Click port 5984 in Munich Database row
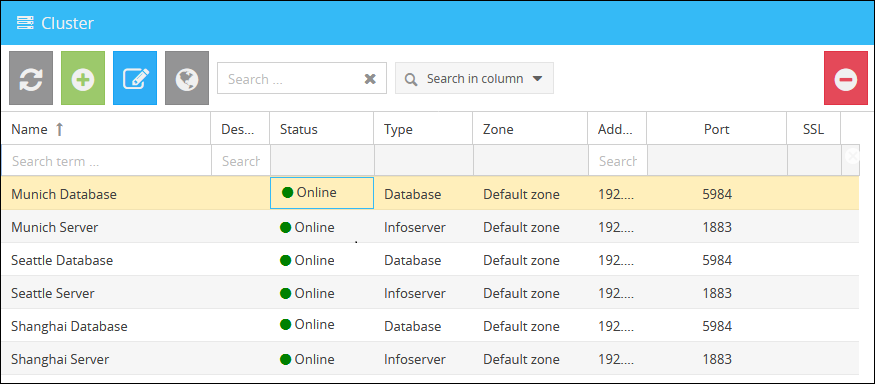This screenshot has height=384, width=875. pos(717,194)
